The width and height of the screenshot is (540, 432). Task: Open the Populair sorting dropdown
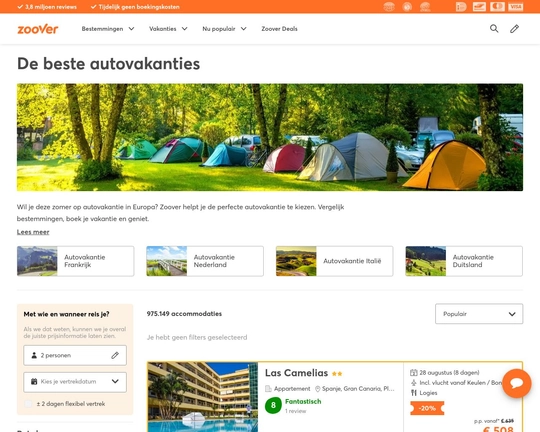[479, 314]
